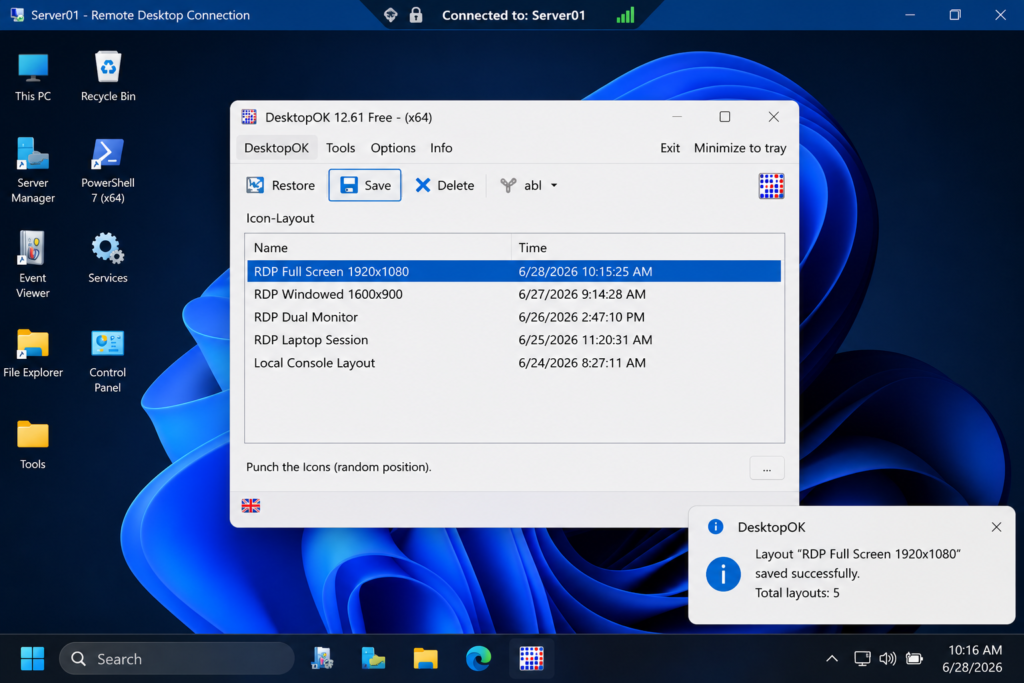
Task: Open Windows Start menu
Action: point(32,658)
